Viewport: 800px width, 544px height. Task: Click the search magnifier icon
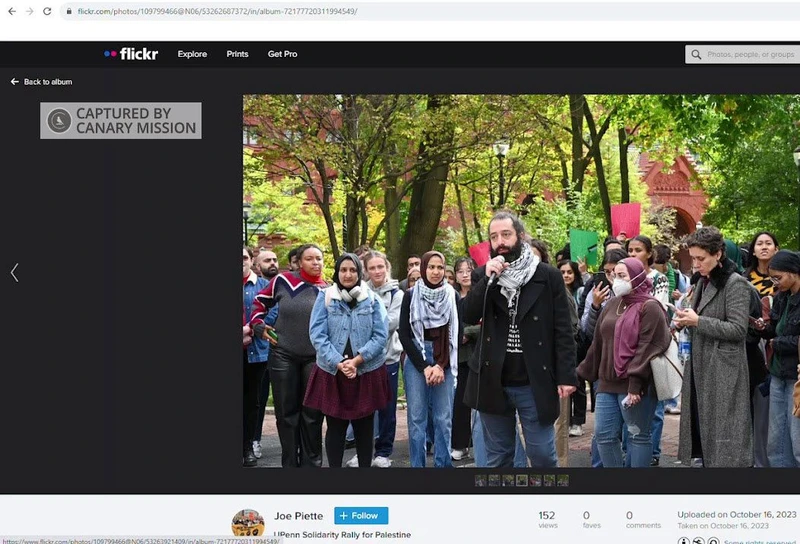click(696, 54)
